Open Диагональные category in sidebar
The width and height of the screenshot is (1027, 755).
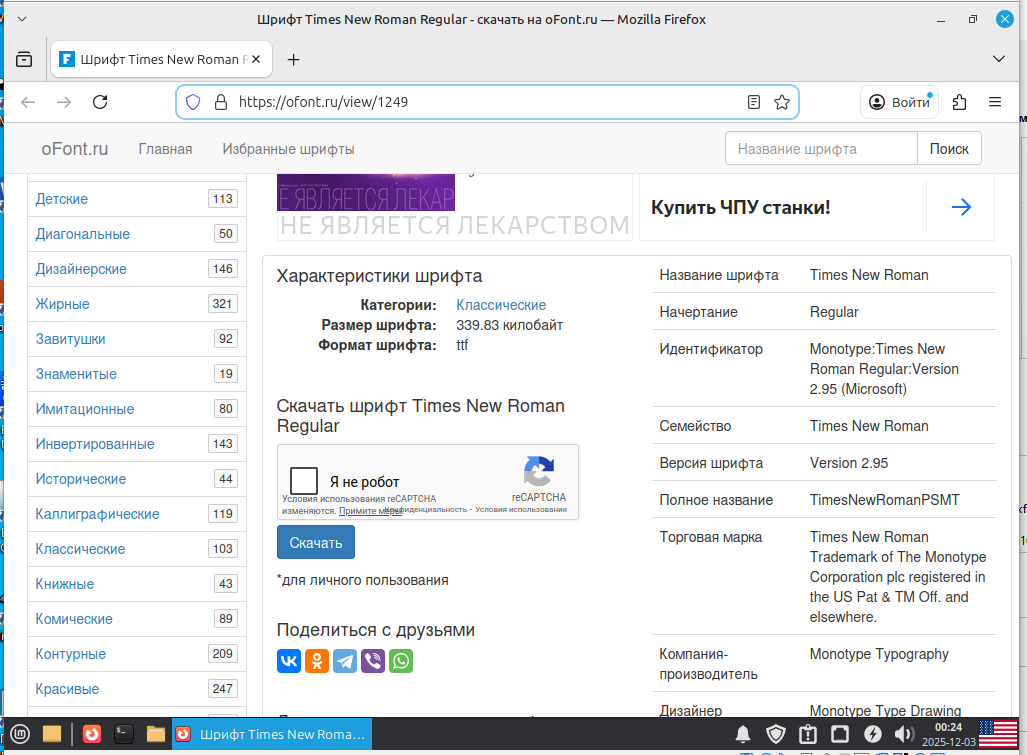click(83, 234)
